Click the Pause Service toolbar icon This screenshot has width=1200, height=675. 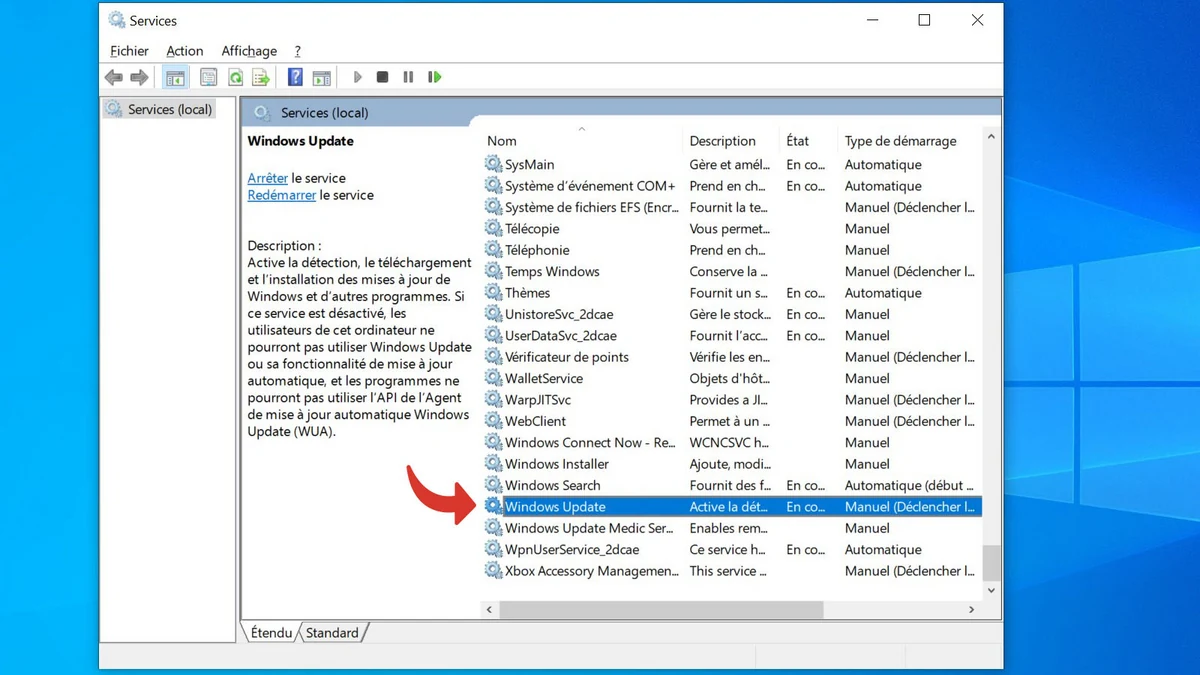coord(408,77)
